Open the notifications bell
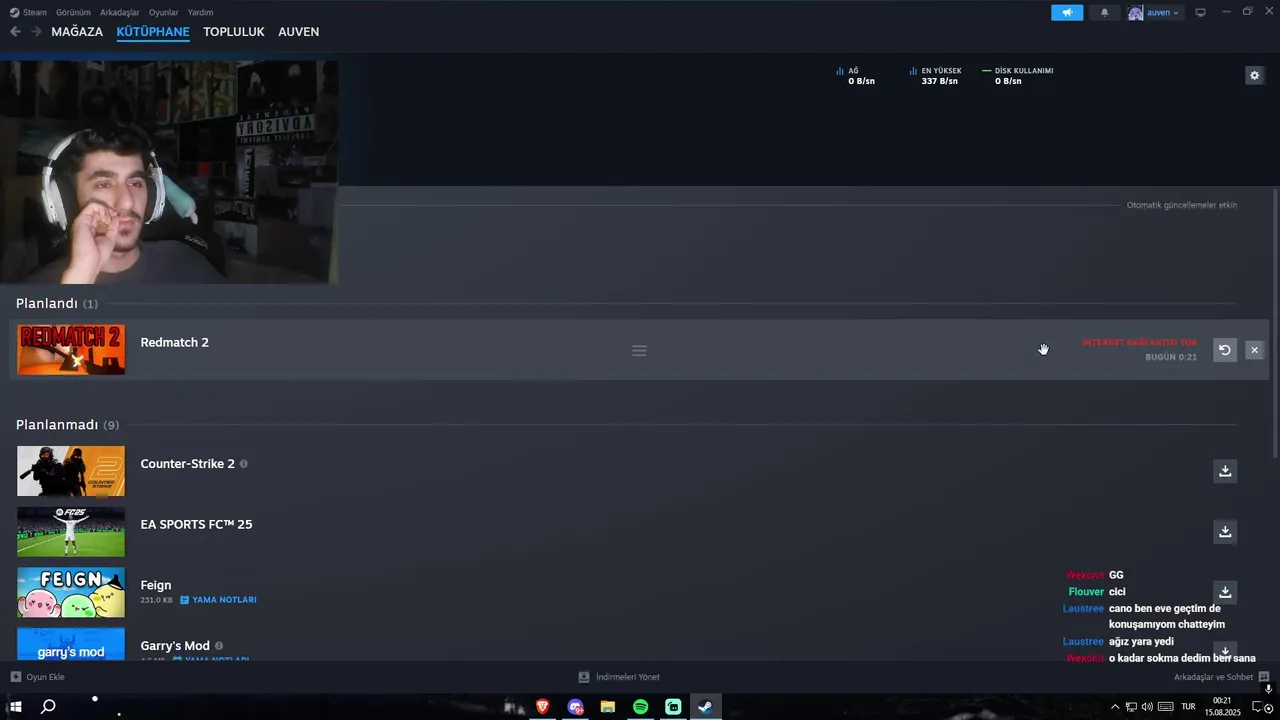 pyautogui.click(x=1104, y=13)
